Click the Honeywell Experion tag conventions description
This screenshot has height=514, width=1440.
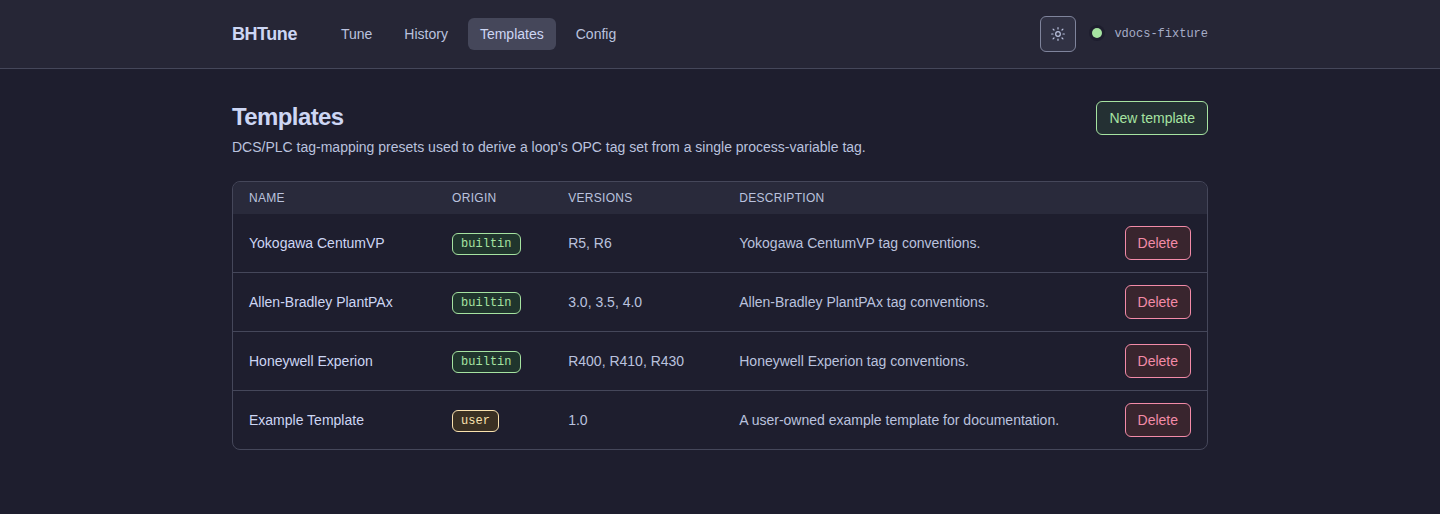(x=854, y=361)
